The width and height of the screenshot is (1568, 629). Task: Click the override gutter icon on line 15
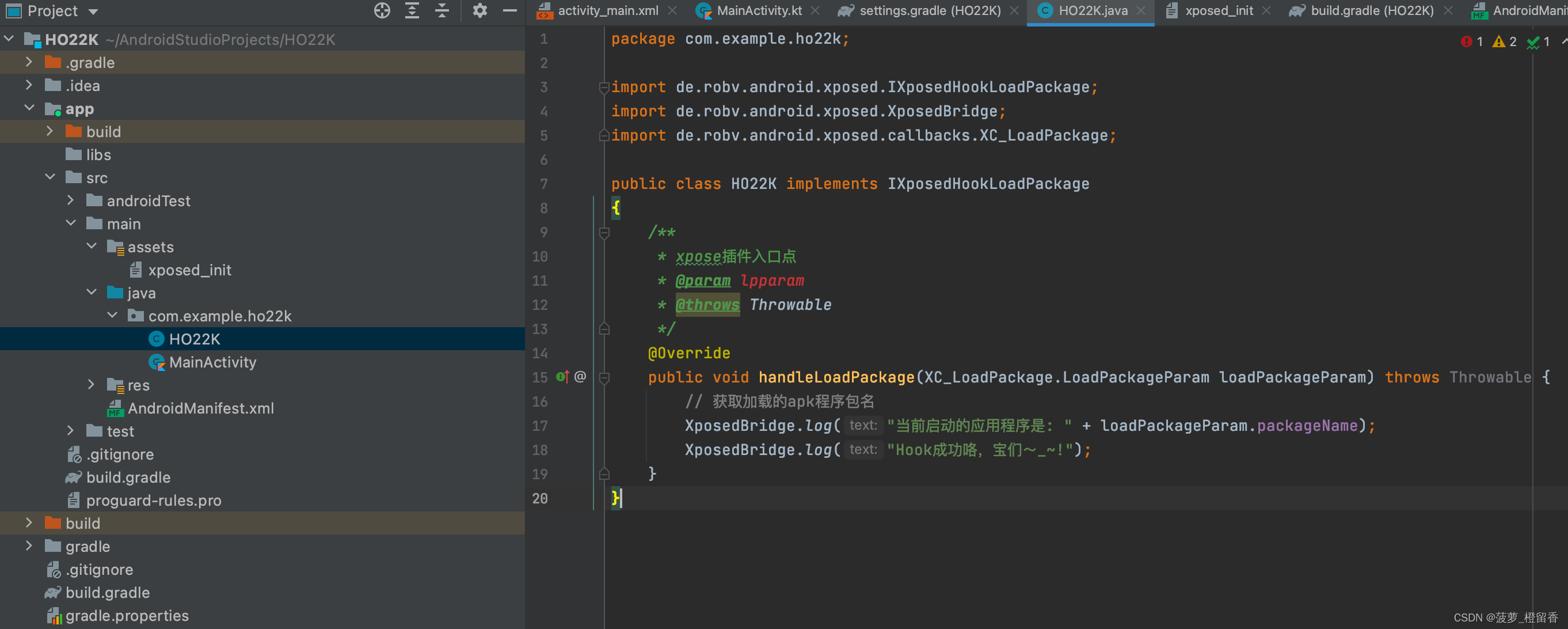click(562, 377)
